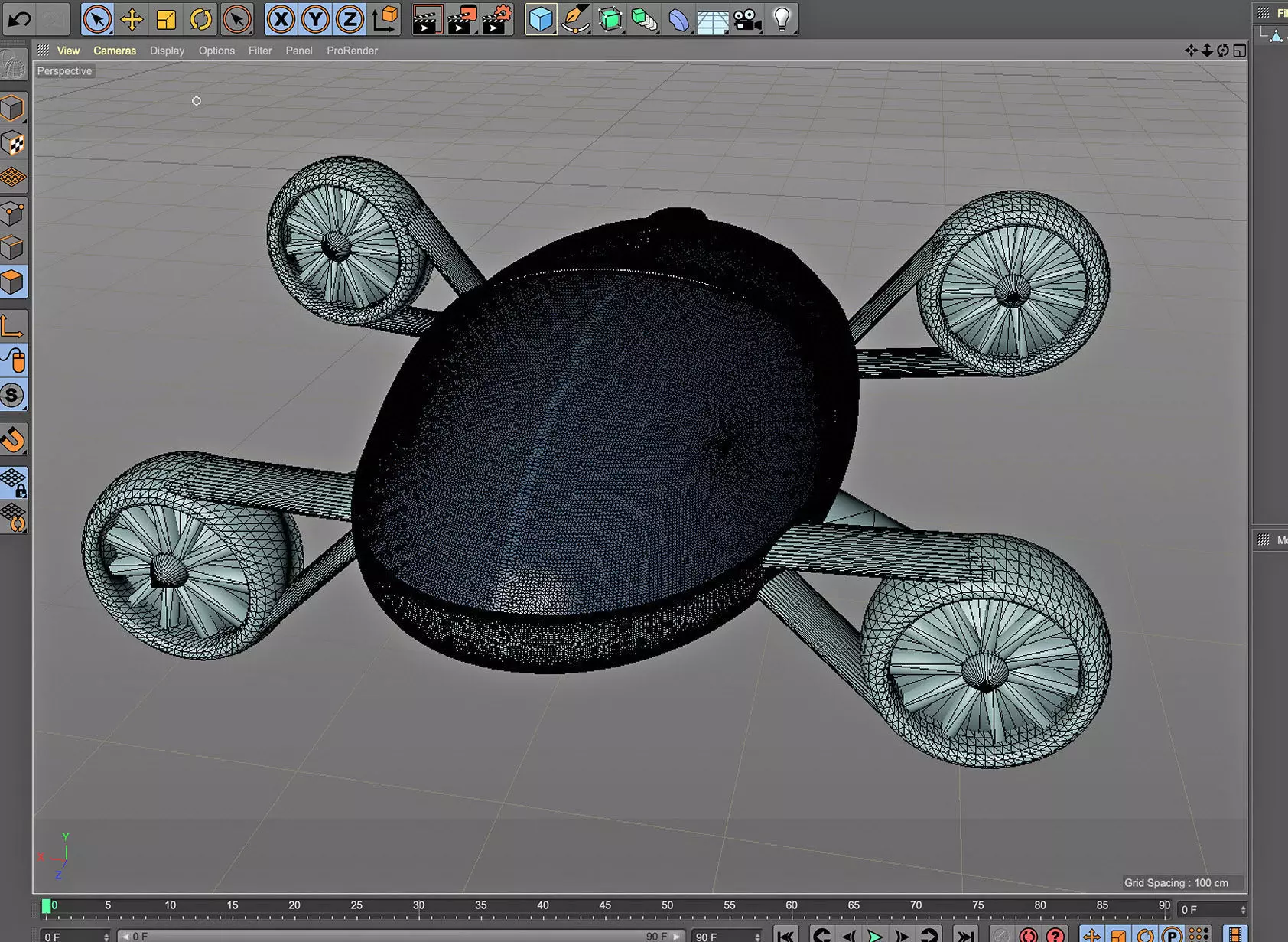Click the viewport menu grip icon

[x=43, y=50]
